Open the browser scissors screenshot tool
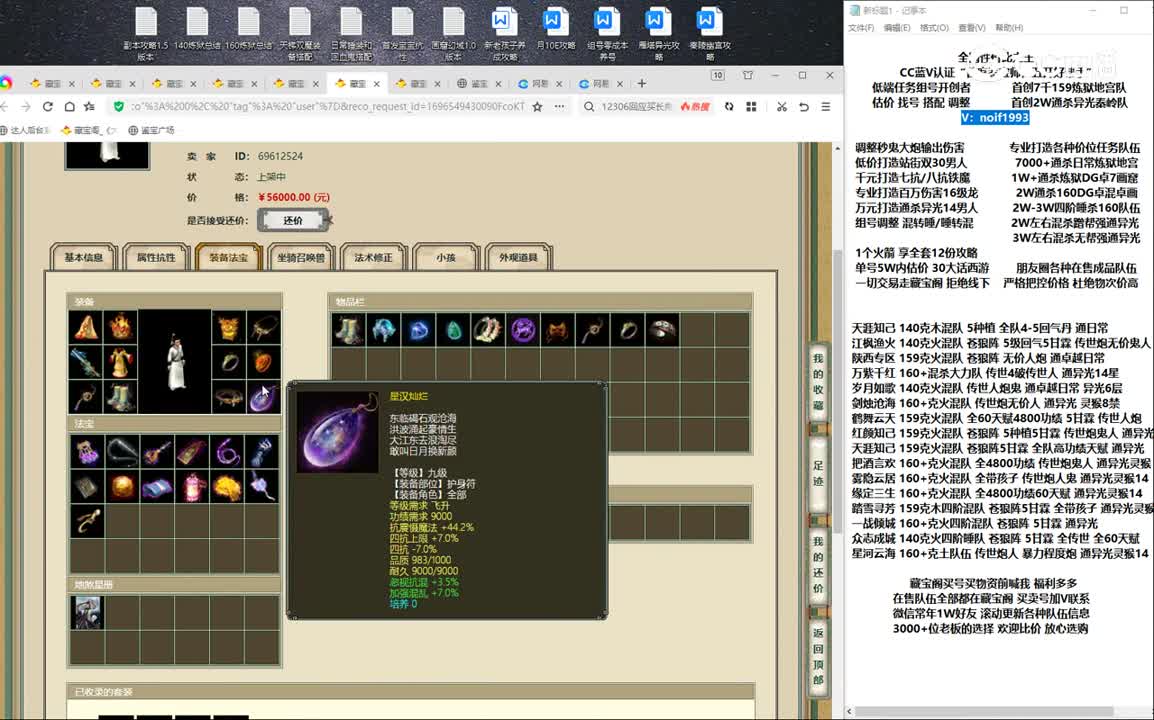Image resolution: width=1154 pixels, height=720 pixels. (782, 107)
